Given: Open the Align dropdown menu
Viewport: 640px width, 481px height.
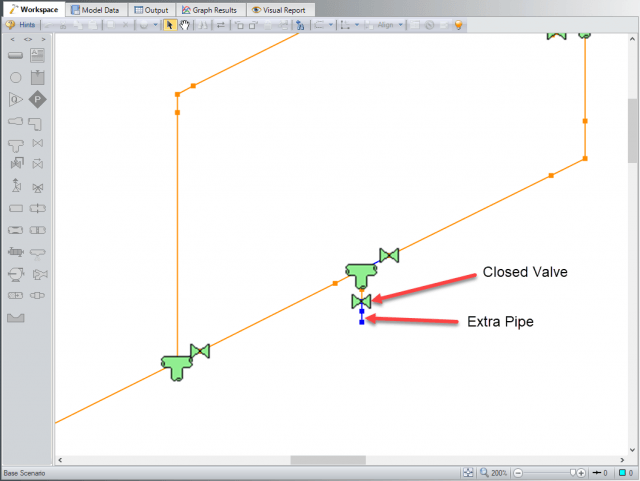Looking at the screenshot, I should click(390, 25).
